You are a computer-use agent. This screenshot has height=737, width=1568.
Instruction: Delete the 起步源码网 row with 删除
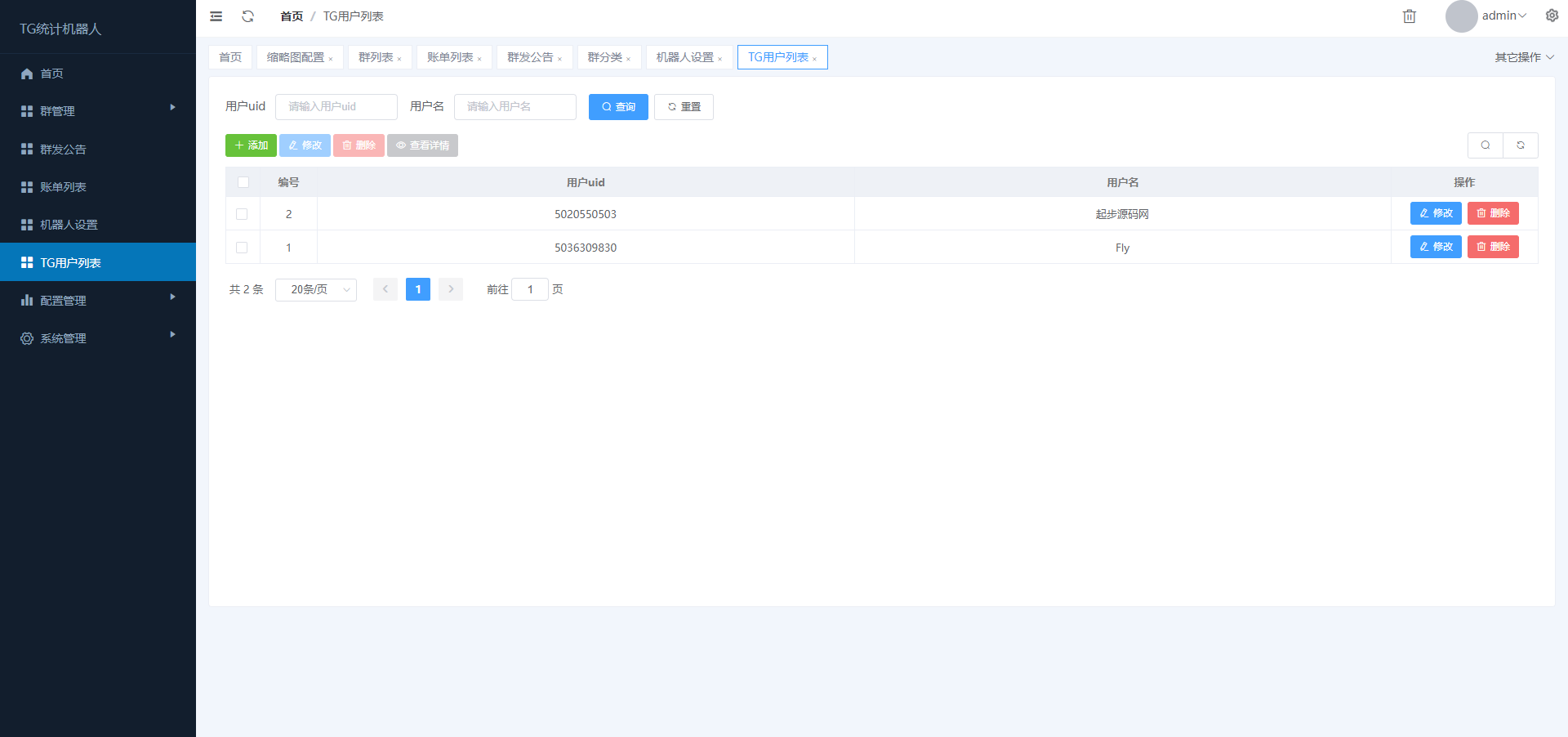[1493, 213]
